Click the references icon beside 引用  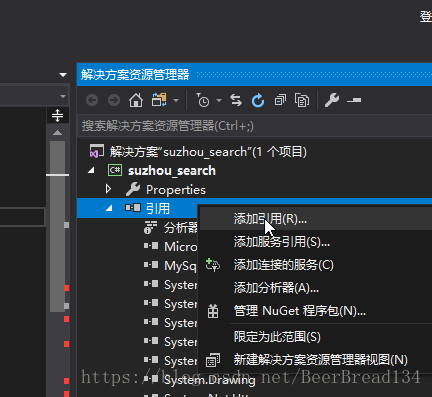click(133, 208)
